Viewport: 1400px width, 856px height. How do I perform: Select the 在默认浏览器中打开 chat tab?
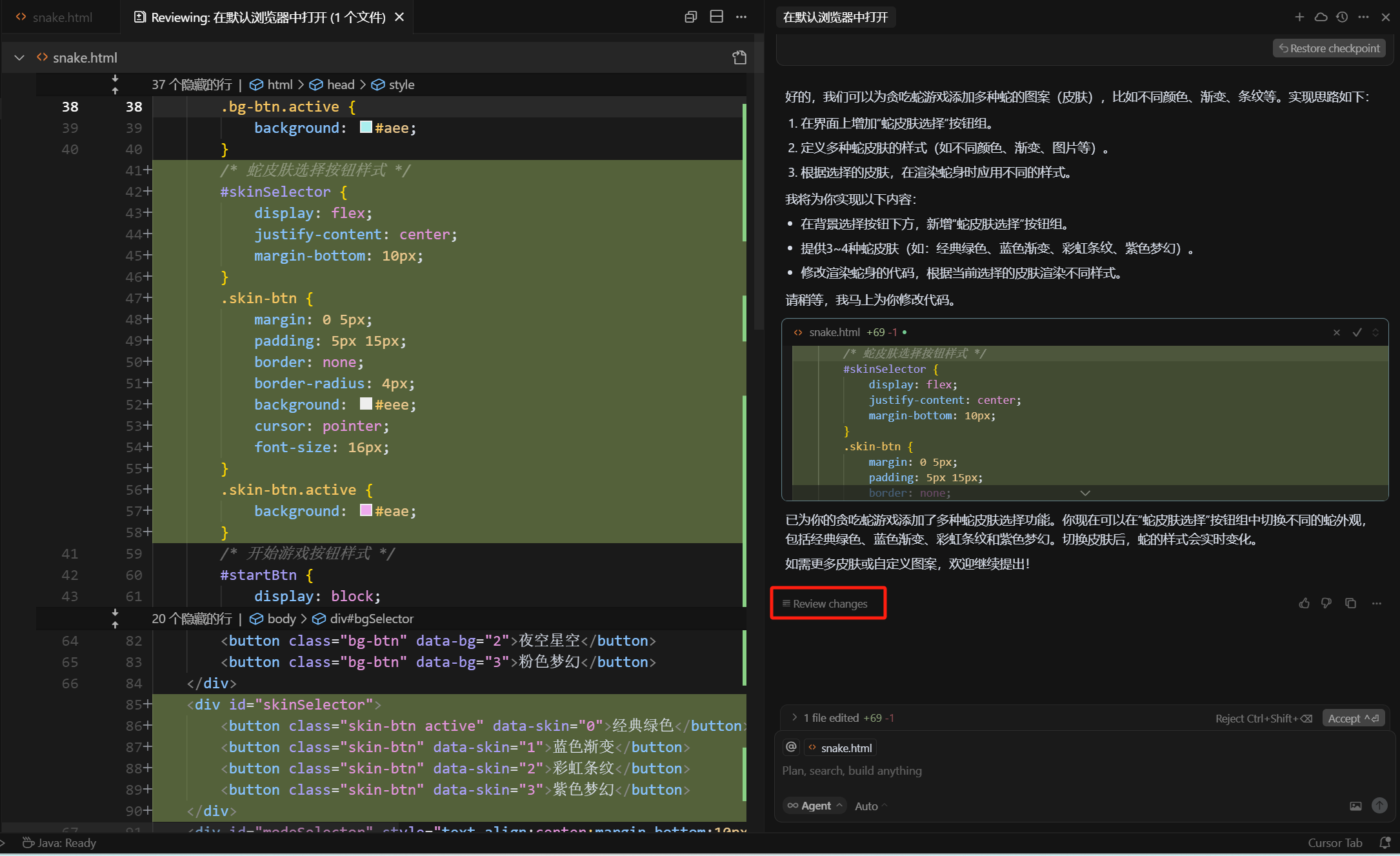tap(835, 17)
